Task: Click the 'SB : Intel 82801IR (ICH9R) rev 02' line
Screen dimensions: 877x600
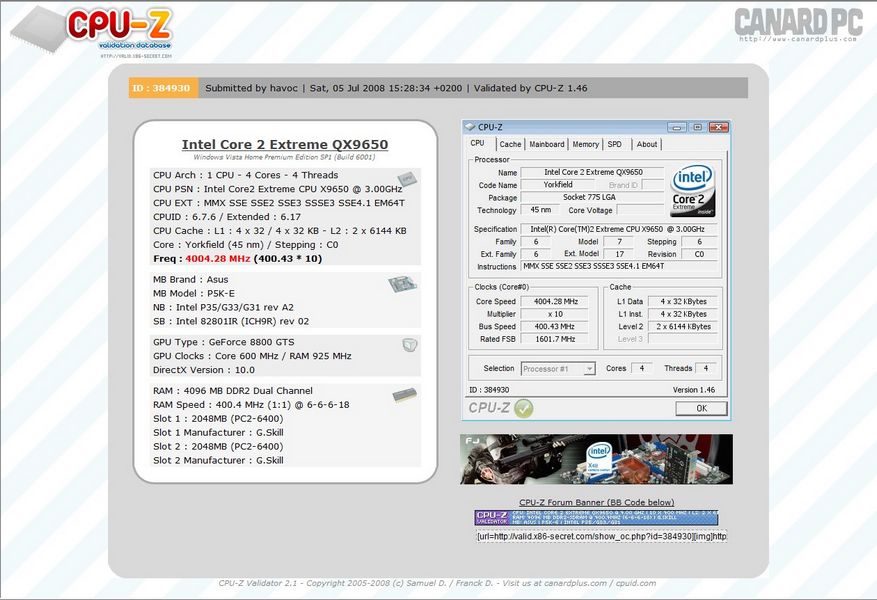Action: pos(231,322)
